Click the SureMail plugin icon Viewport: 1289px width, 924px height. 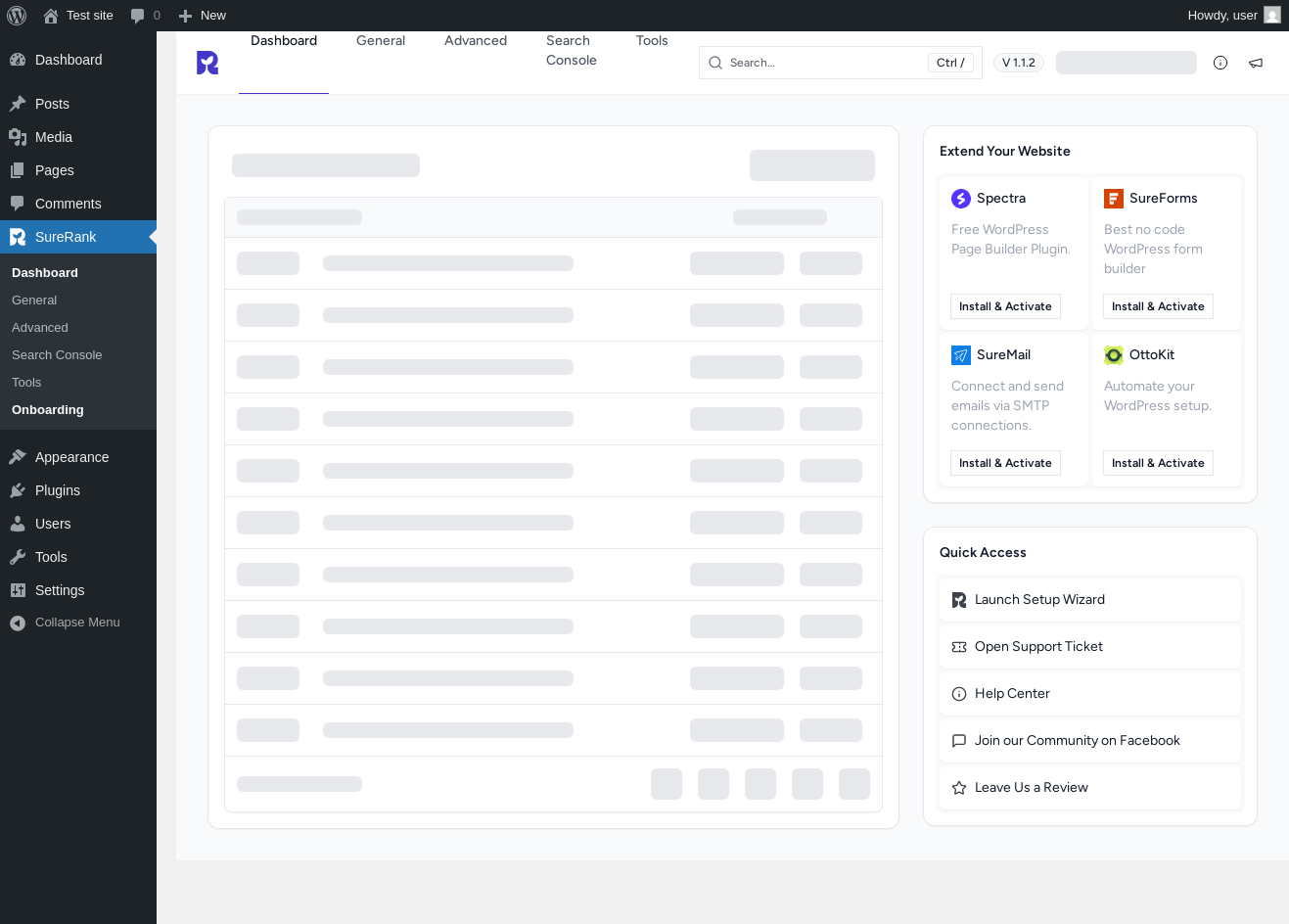click(x=961, y=355)
